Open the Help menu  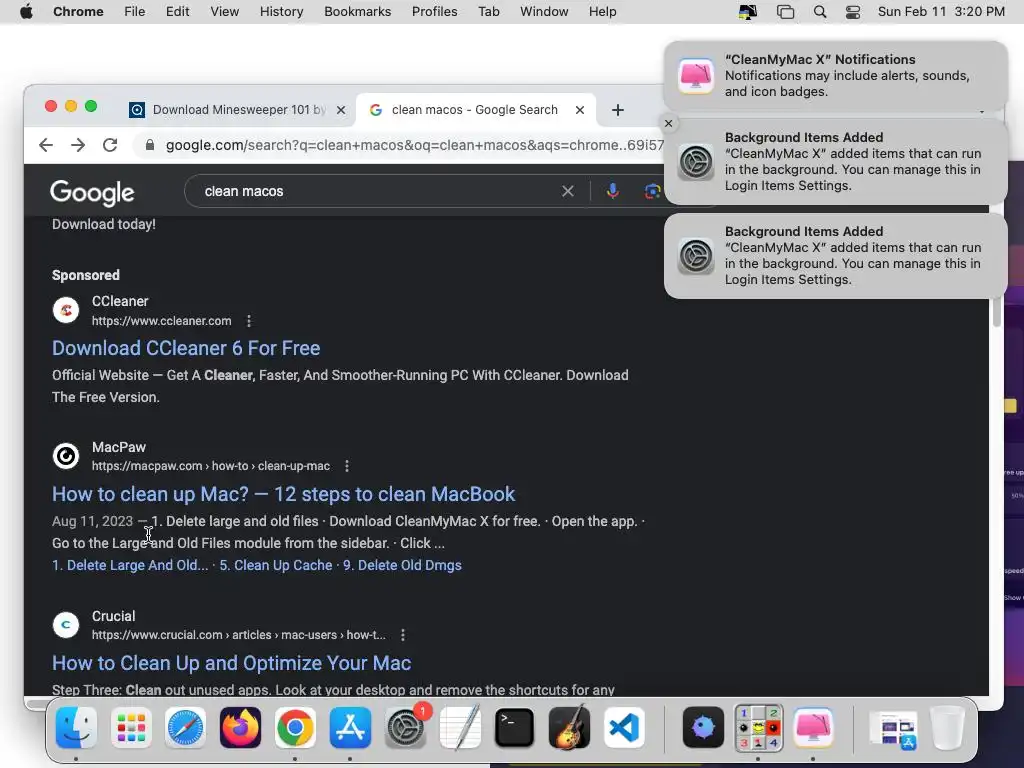tap(602, 12)
